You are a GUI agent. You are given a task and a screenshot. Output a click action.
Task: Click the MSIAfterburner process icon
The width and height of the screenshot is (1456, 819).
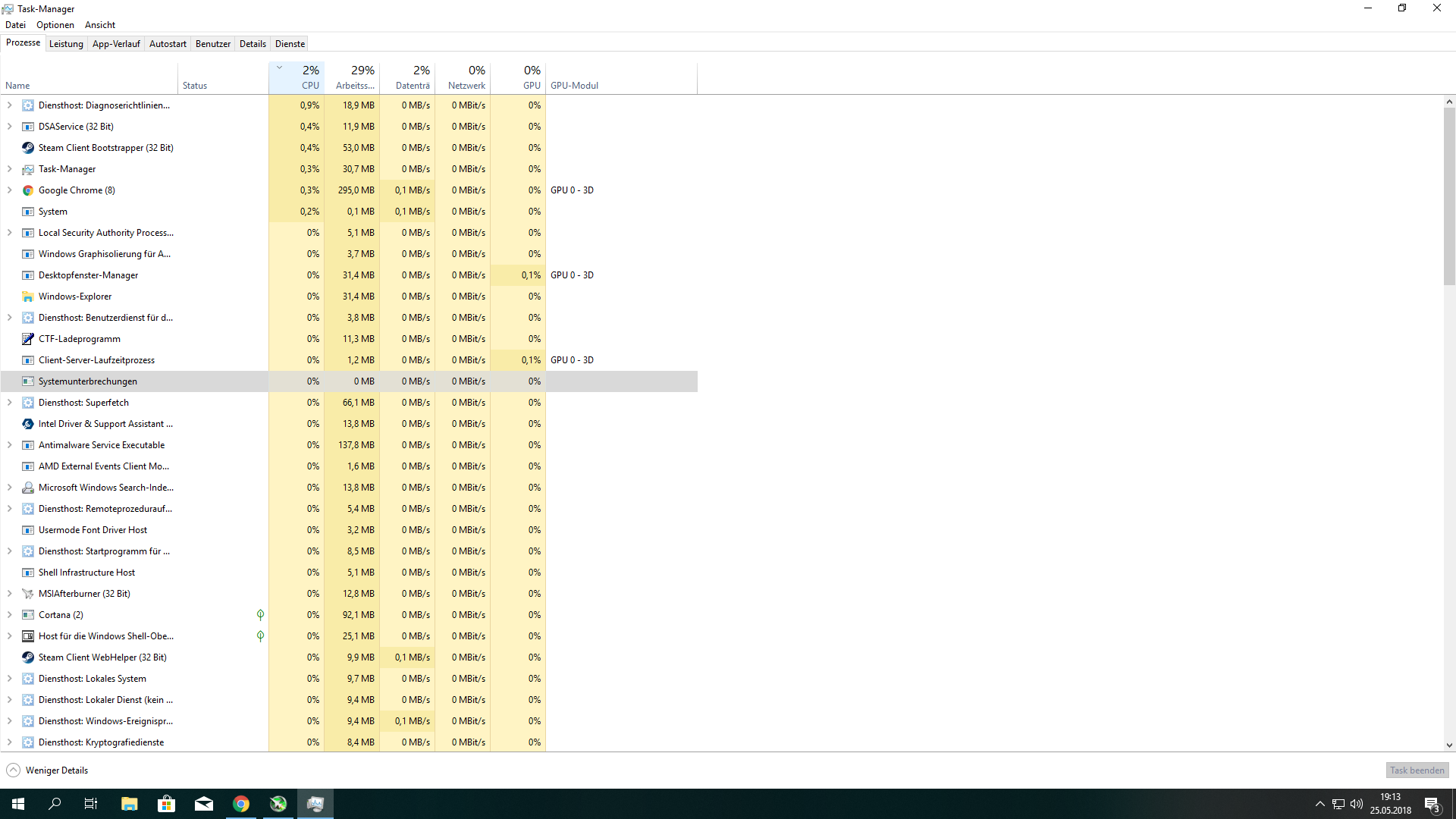click(x=28, y=594)
